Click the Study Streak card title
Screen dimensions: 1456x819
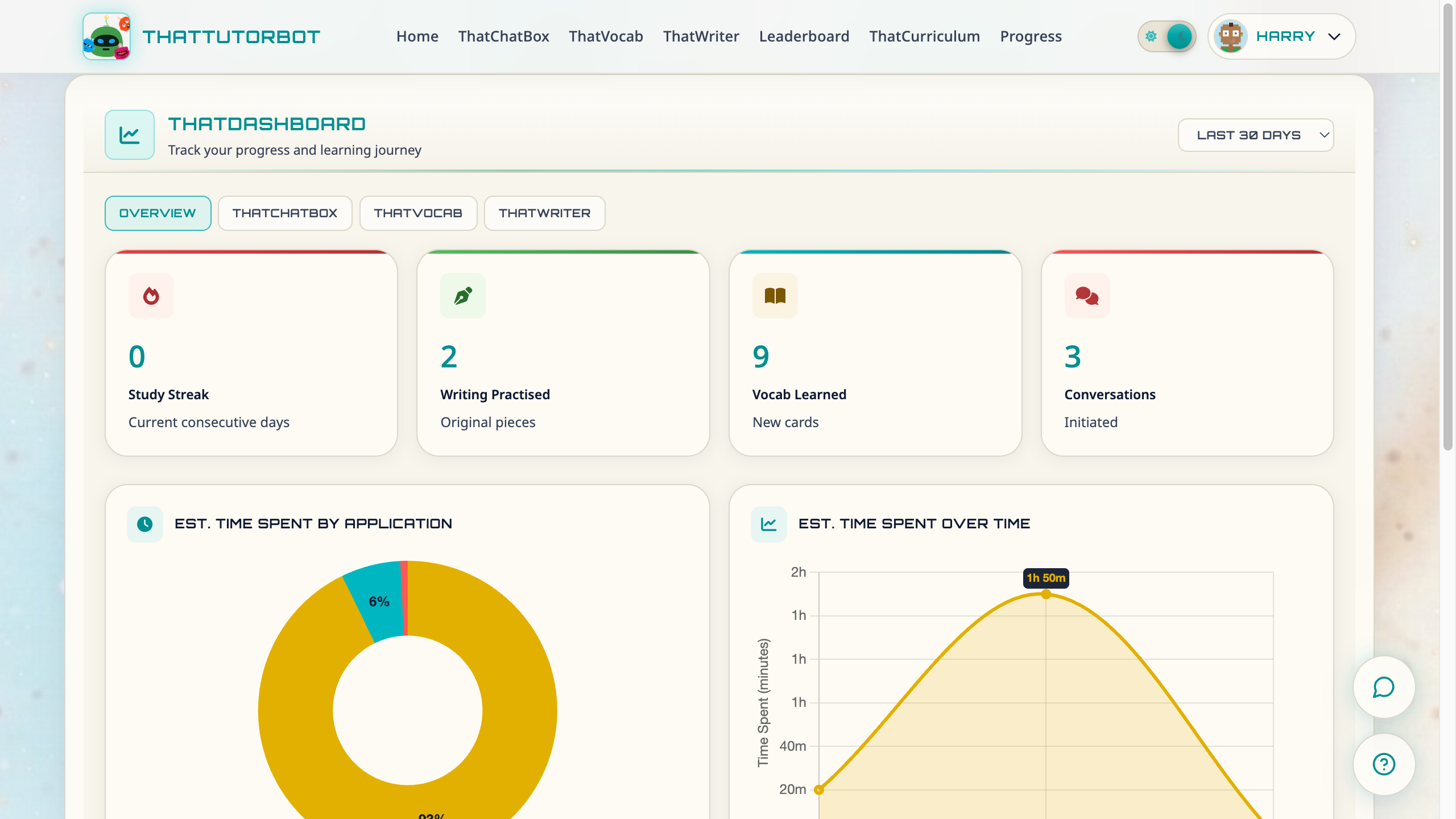pyautogui.click(x=168, y=394)
